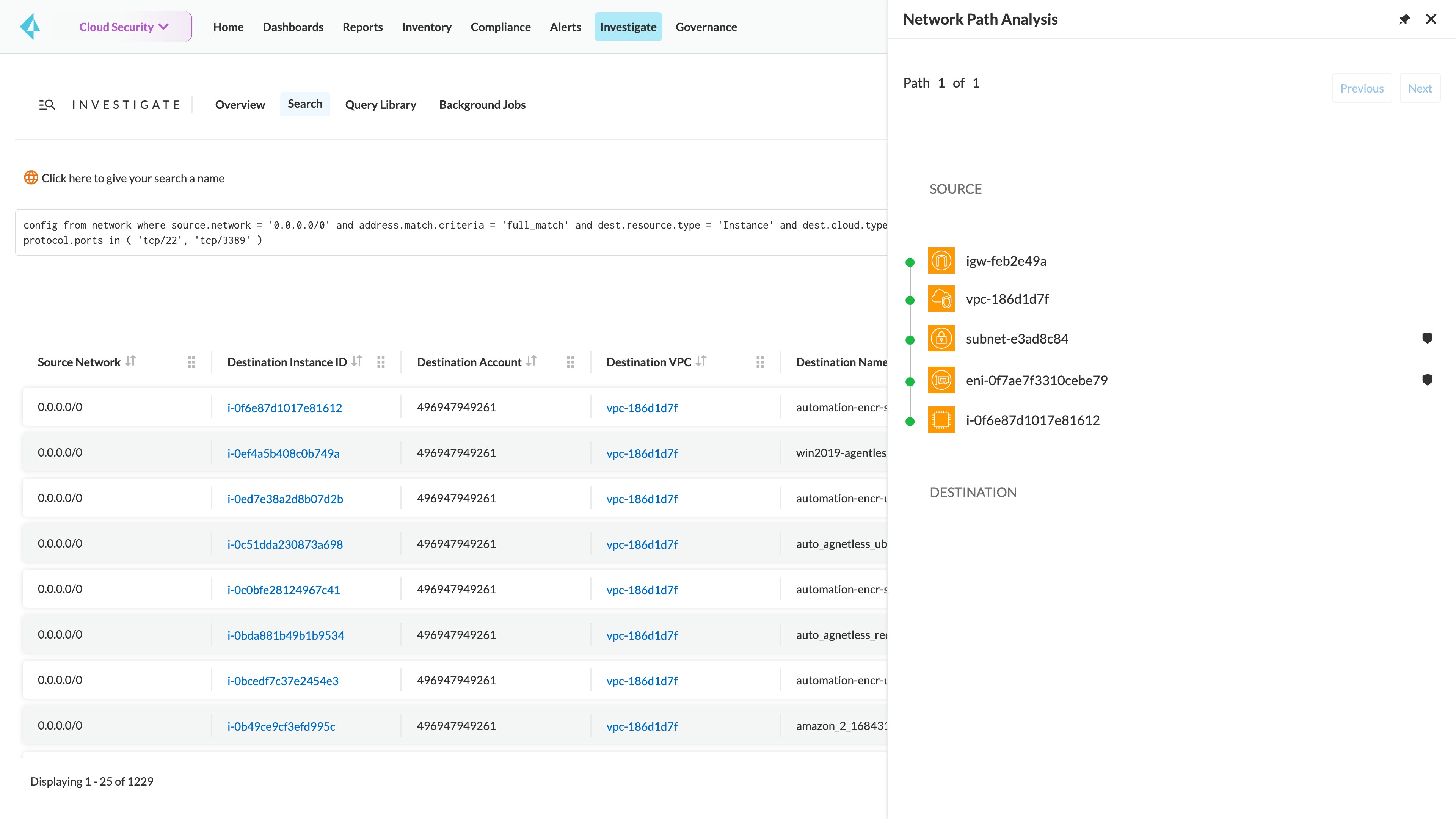Viewport: 1456px width, 819px height.
Task: Click destination instance i-0f6e87d1017e81612 link
Action: pyautogui.click(x=284, y=407)
